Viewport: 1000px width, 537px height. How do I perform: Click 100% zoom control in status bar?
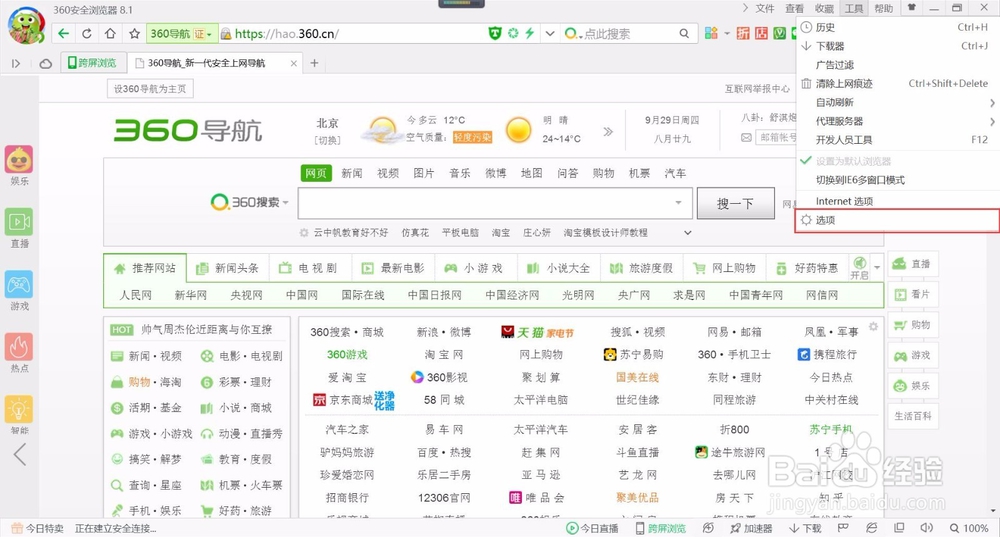pyautogui.click(x=969, y=528)
